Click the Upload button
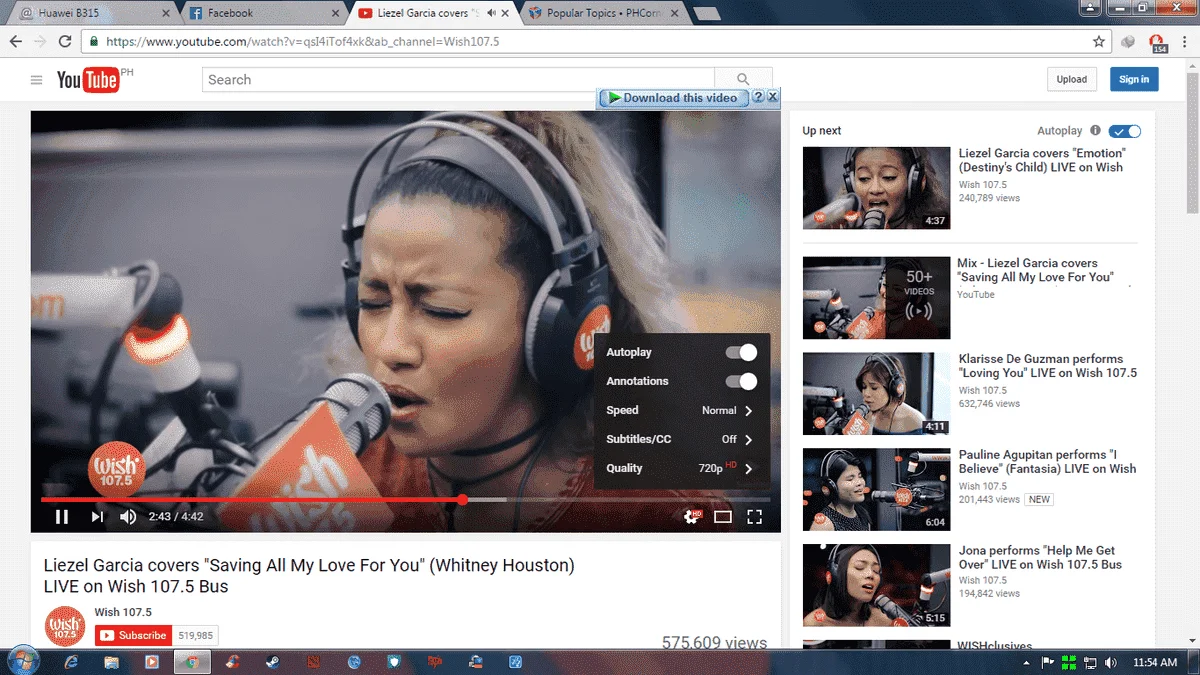This screenshot has height=675, width=1200. [x=1072, y=79]
